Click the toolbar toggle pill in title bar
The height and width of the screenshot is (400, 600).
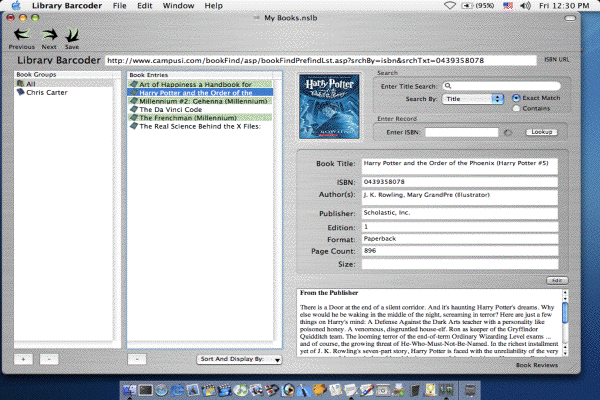(x=570, y=18)
